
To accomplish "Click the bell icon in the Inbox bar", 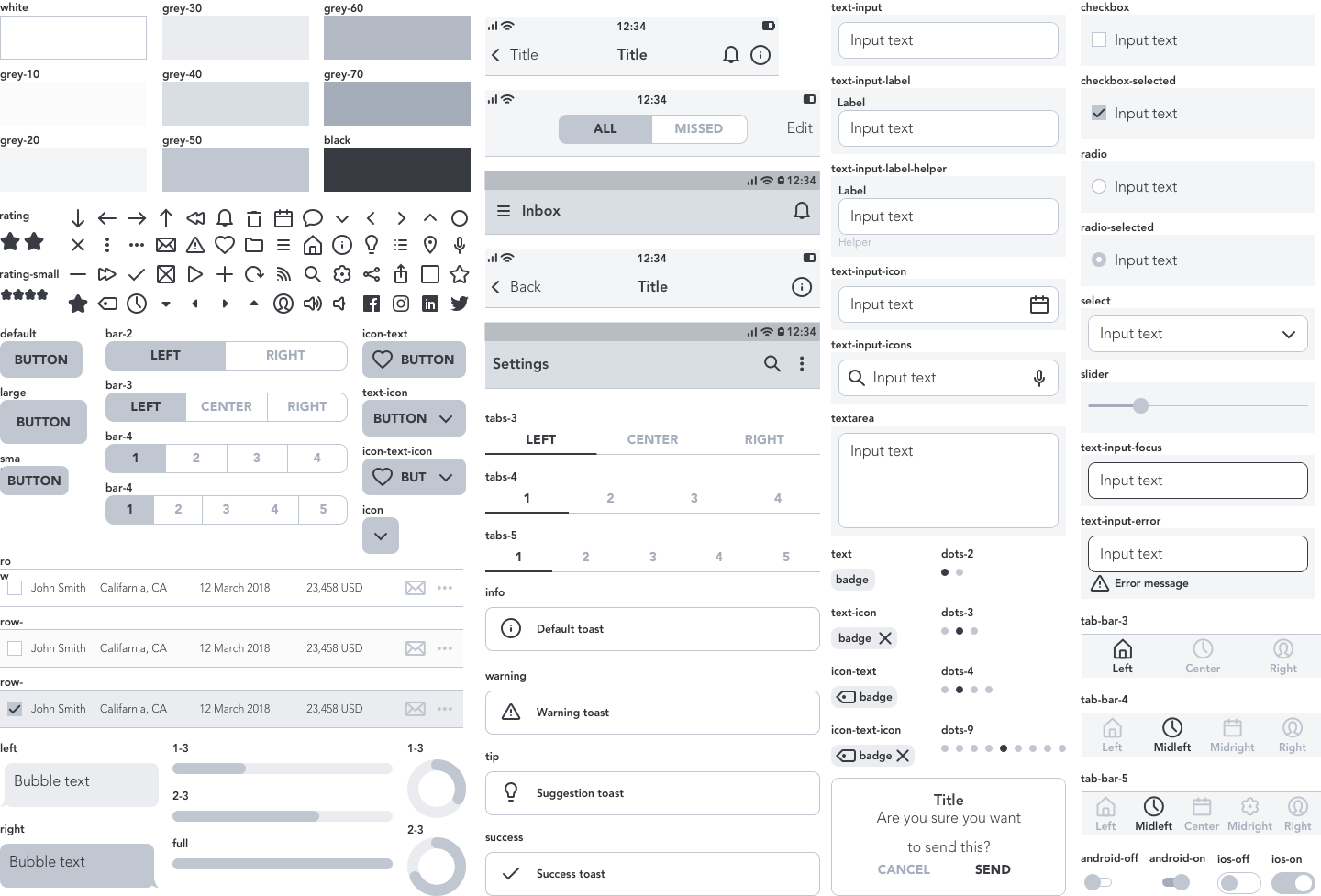I will click(802, 211).
